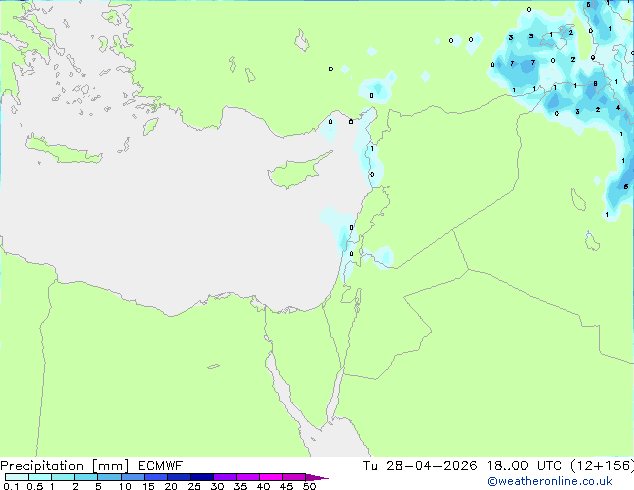Select the 35–40 mm magenta swatch
The height and width of the screenshot is (490, 634).
click(247, 477)
